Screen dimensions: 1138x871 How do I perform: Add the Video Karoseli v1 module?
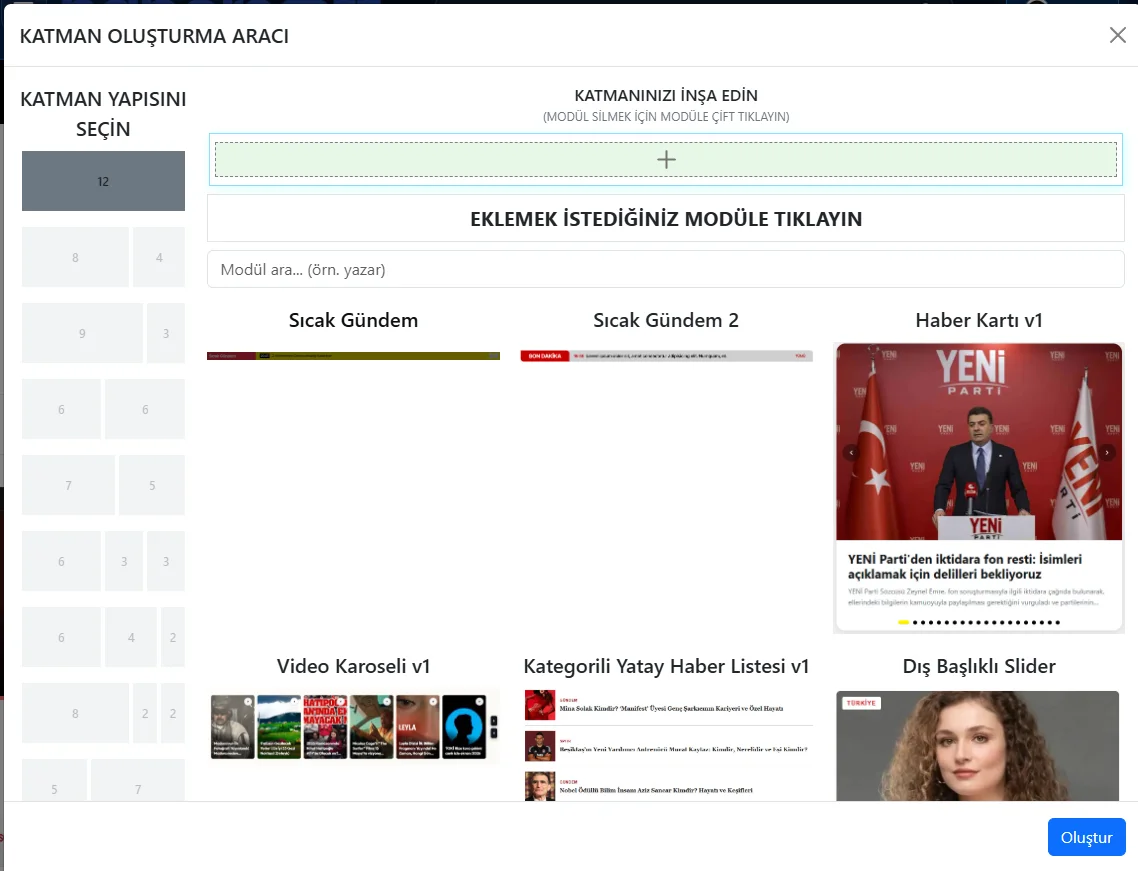point(353,727)
